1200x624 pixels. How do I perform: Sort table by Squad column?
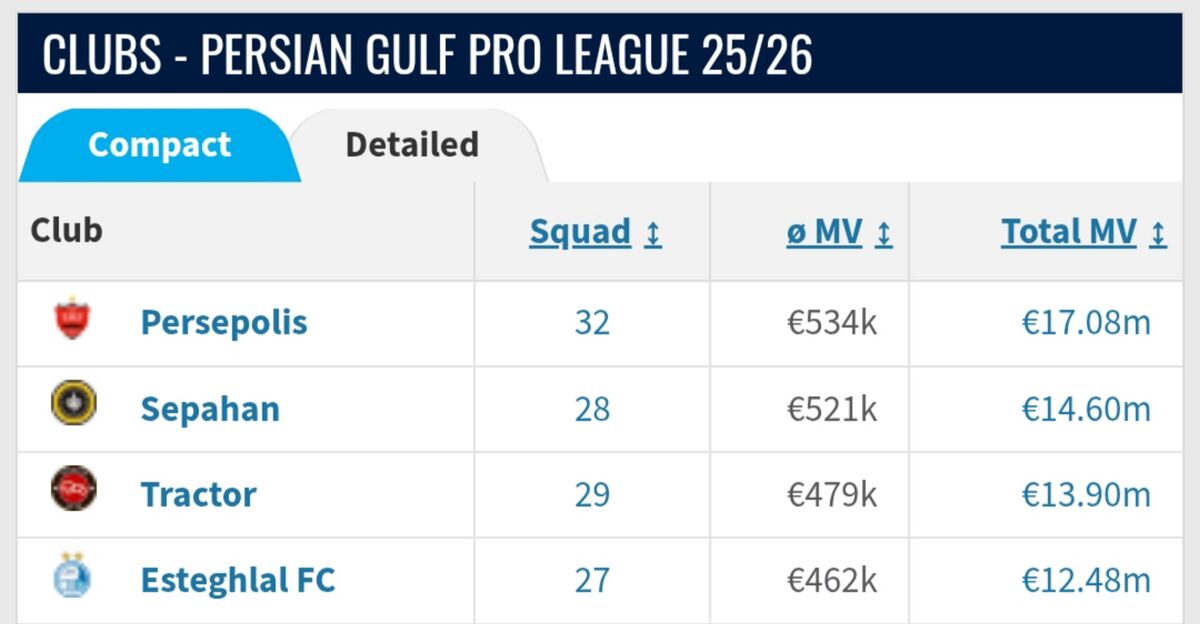coord(580,232)
